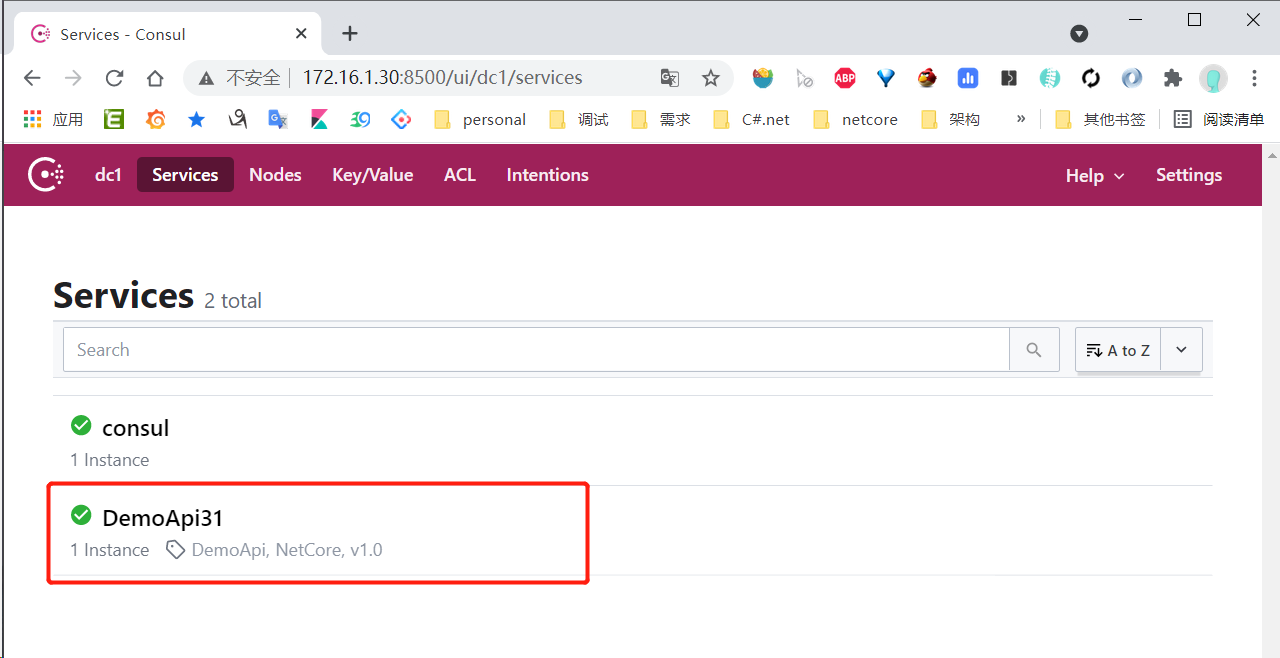Click the address bar URL
This screenshot has height=658, width=1280.
click(442, 78)
